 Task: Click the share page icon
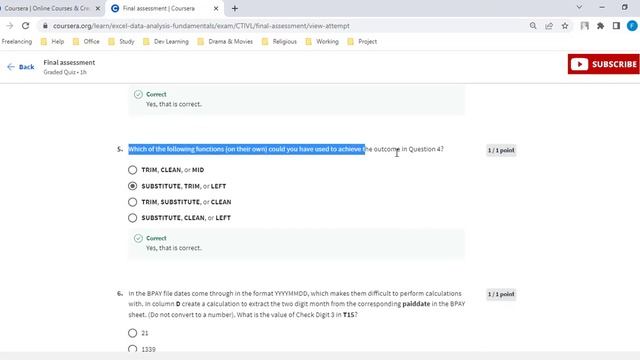549,26
